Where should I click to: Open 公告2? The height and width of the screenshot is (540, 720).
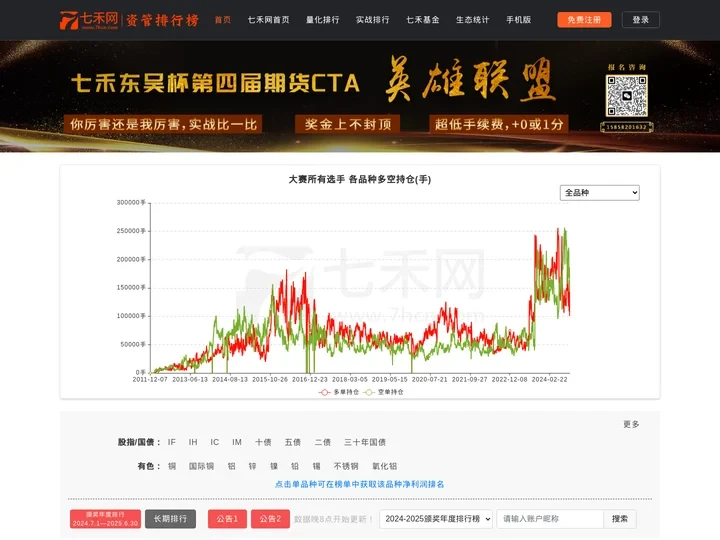pos(270,519)
